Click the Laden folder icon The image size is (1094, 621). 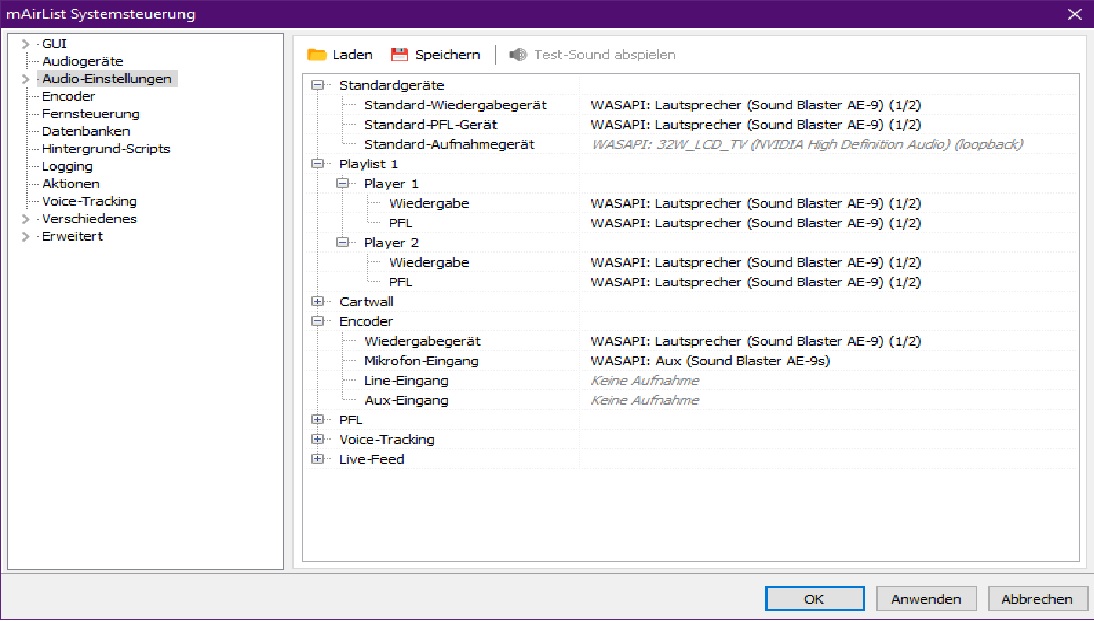317,55
